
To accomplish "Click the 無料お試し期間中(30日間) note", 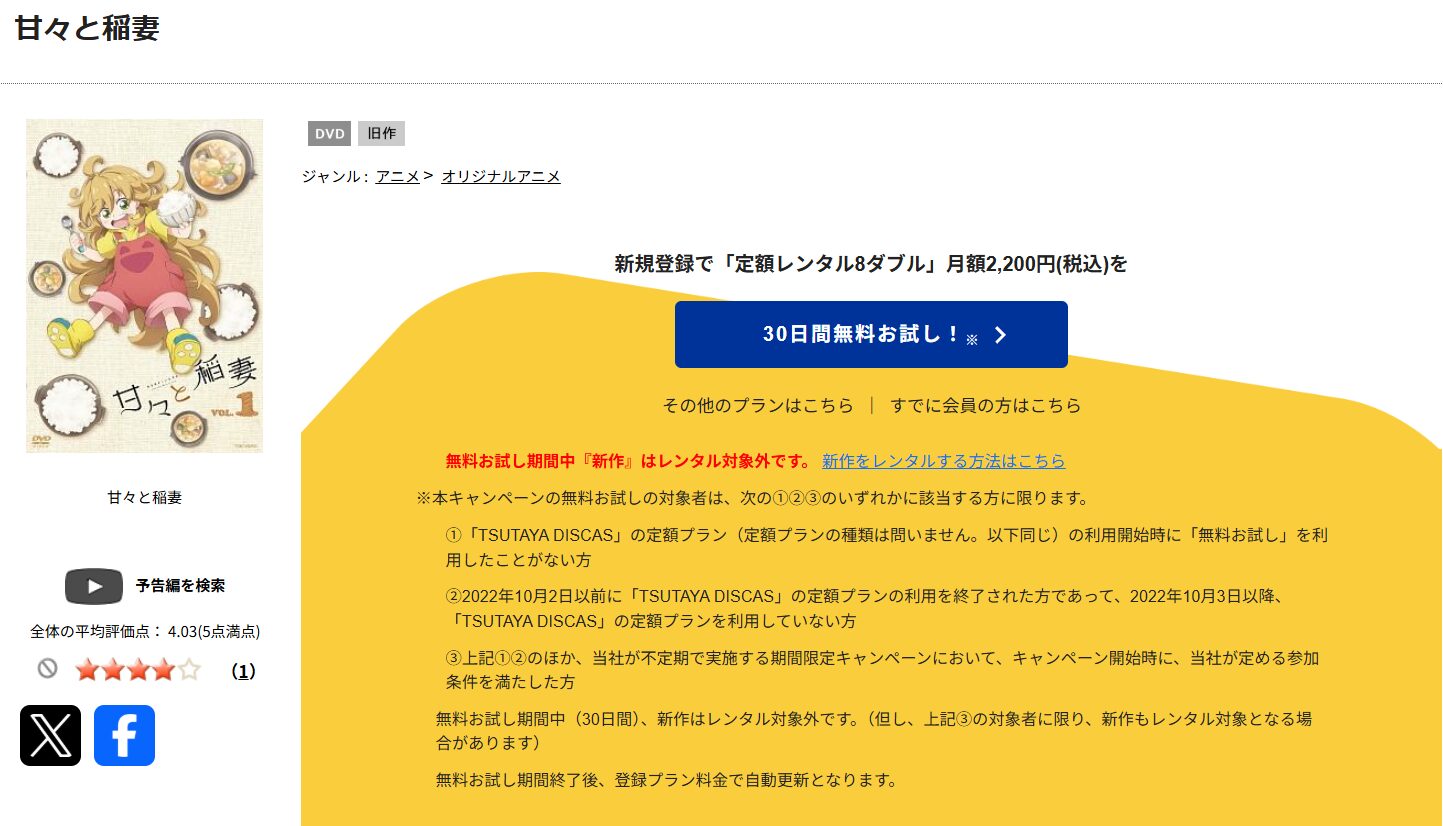I will (x=874, y=731).
